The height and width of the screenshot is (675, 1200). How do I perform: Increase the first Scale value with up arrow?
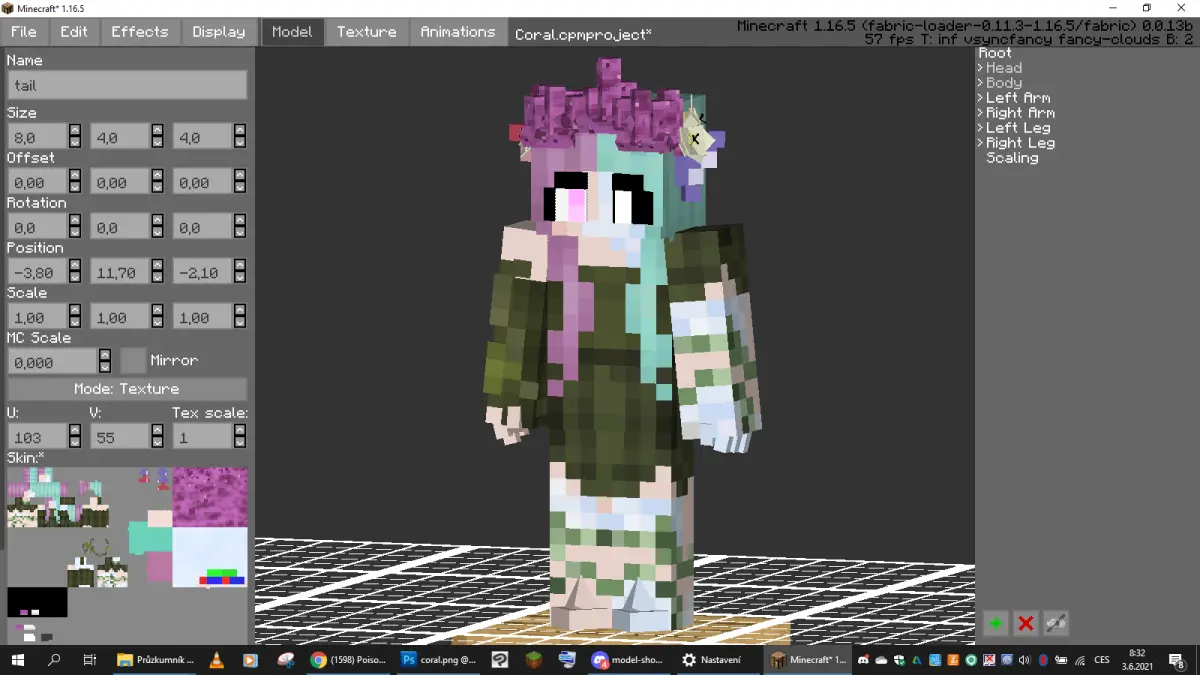75,310
